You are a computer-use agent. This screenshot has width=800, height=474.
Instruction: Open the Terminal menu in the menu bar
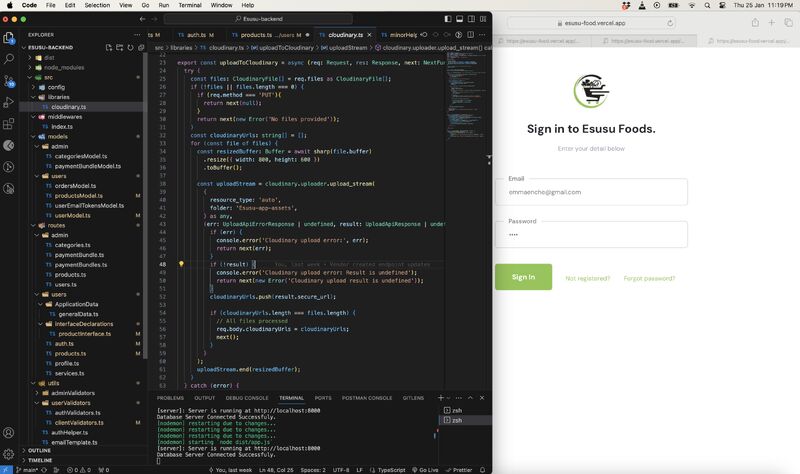(190, 5)
